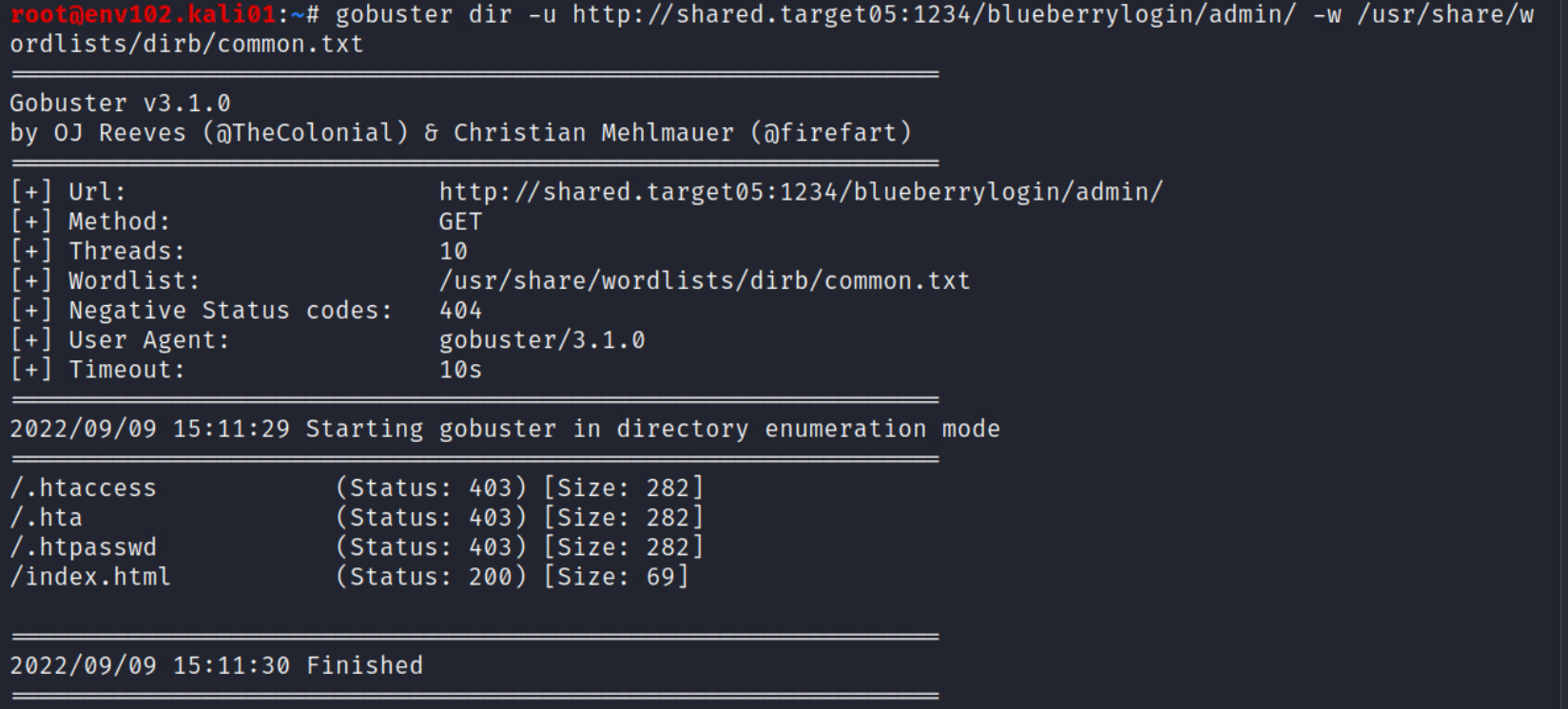Click the Negative Status codes value 404
Screen dimensions: 1568x709
(460, 311)
